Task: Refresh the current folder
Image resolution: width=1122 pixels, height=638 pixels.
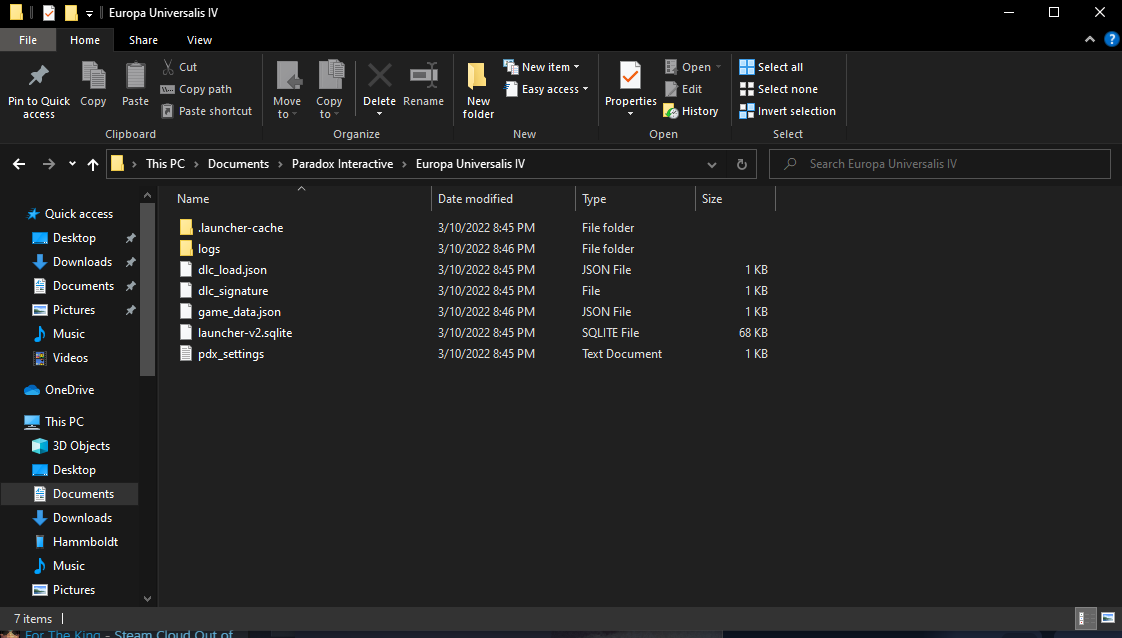Action: click(x=742, y=164)
